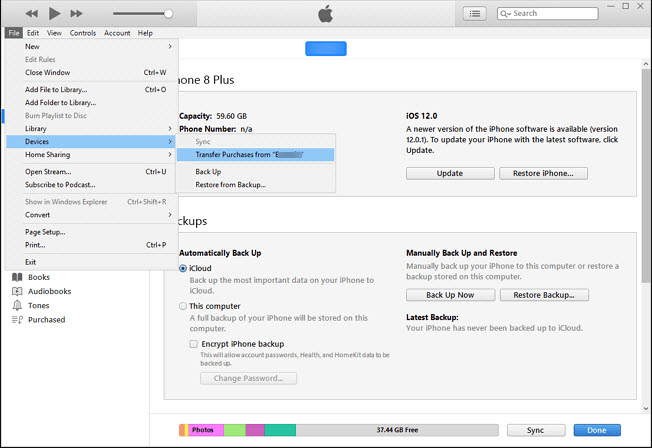Image resolution: width=652 pixels, height=448 pixels.
Task: Open the list view icon button
Action: tap(474, 14)
